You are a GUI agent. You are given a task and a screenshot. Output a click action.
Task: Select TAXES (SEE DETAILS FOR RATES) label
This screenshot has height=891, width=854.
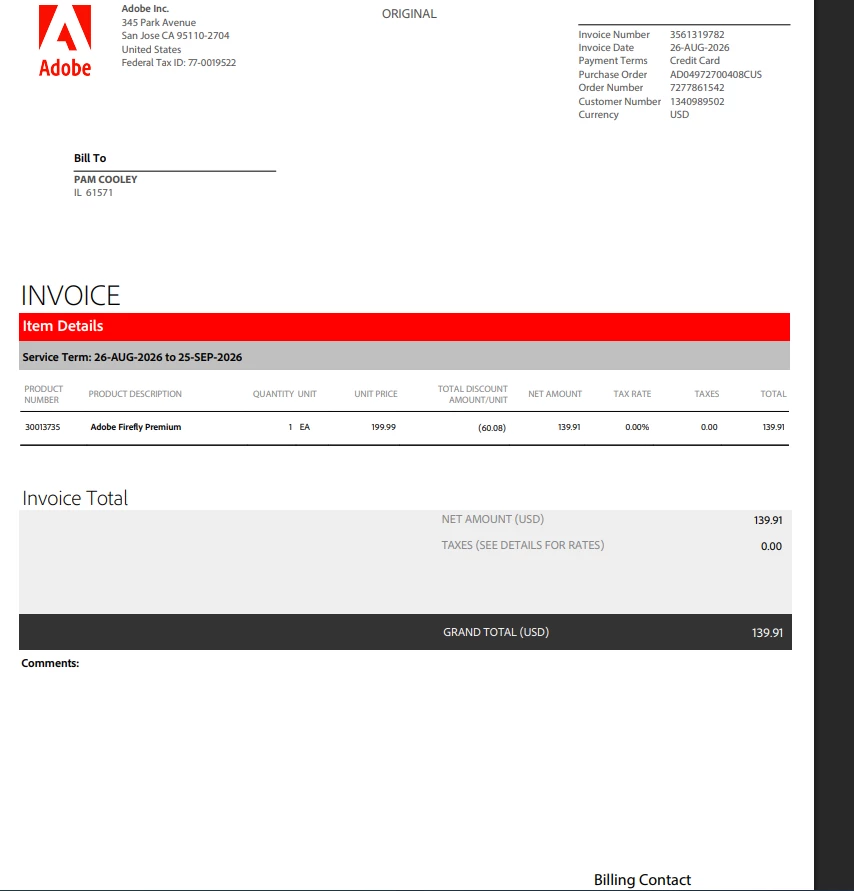pyautogui.click(x=523, y=546)
